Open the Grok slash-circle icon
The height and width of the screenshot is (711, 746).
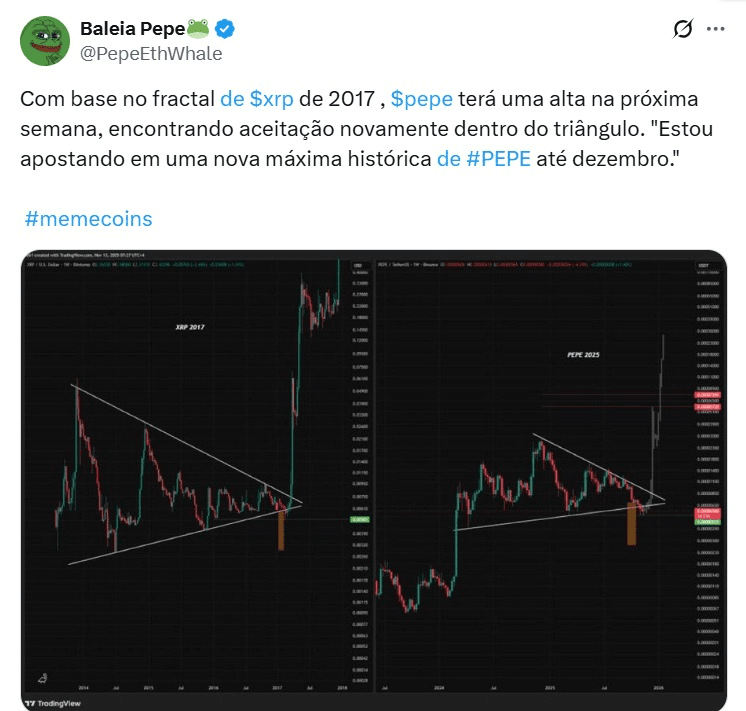[x=683, y=29]
